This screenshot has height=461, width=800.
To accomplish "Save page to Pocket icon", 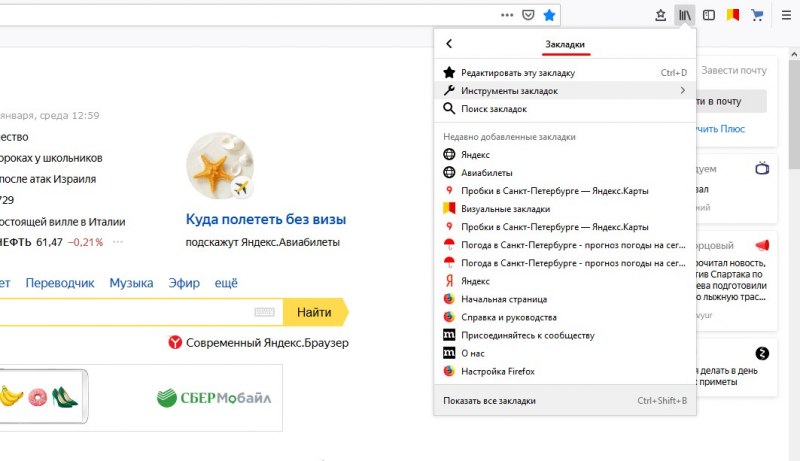I will (528, 15).
